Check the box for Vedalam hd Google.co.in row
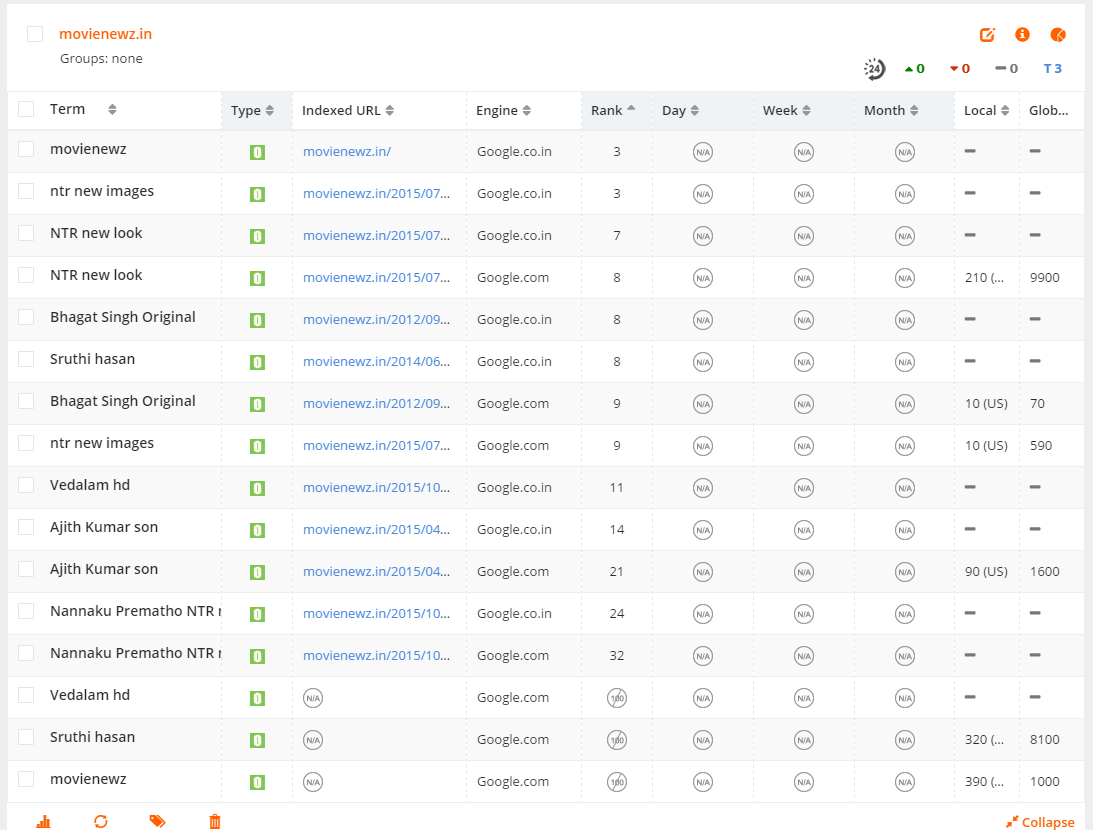The width and height of the screenshot is (1093, 830). (x=26, y=486)
